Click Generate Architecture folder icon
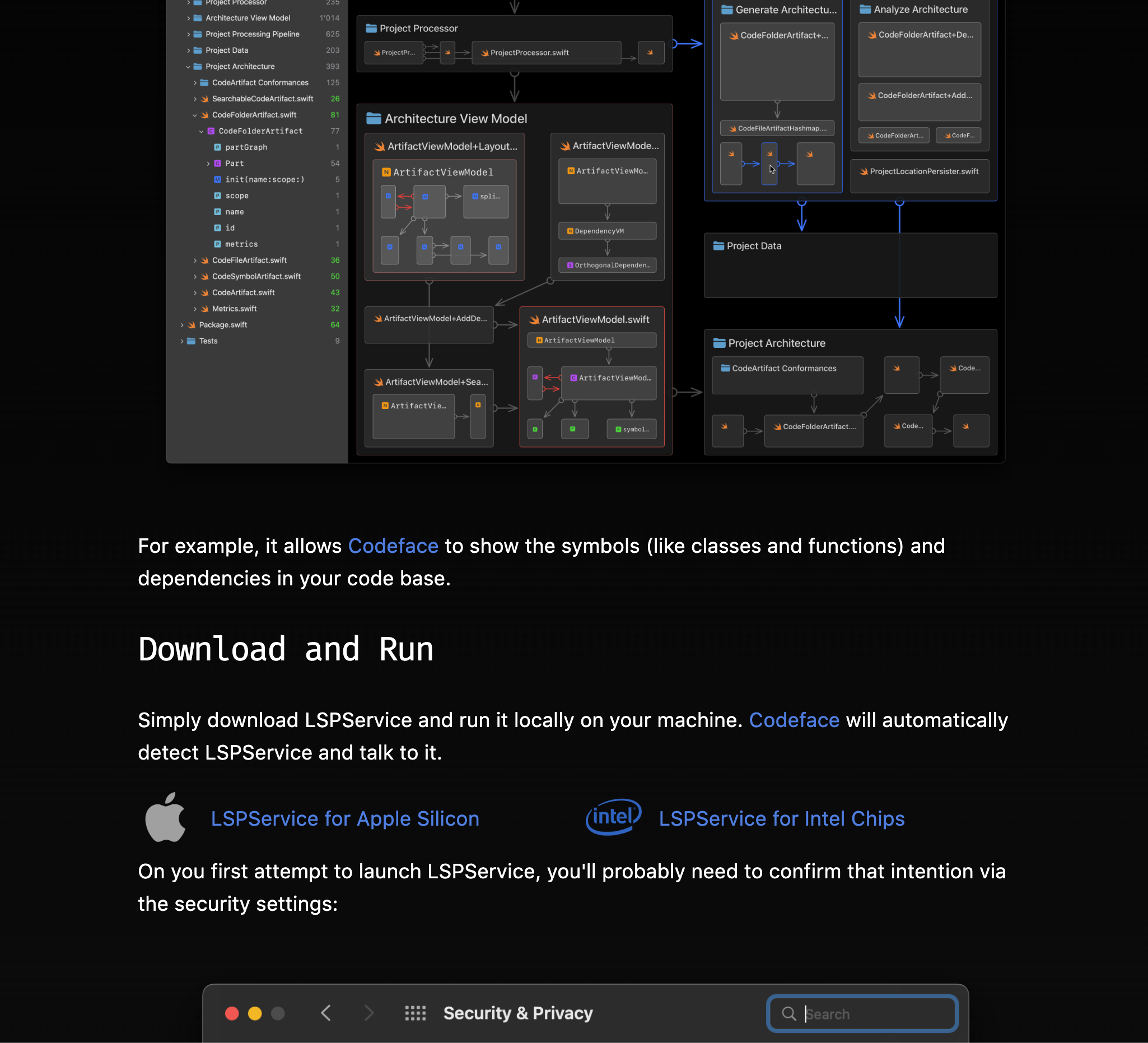 [x=727, y=10]
